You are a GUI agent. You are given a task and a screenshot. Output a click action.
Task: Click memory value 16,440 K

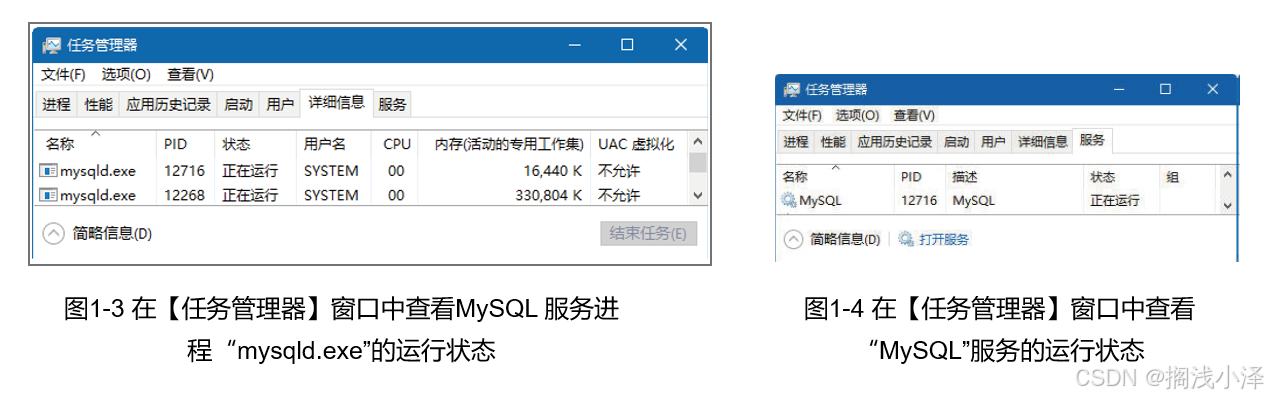click(552, 171)
